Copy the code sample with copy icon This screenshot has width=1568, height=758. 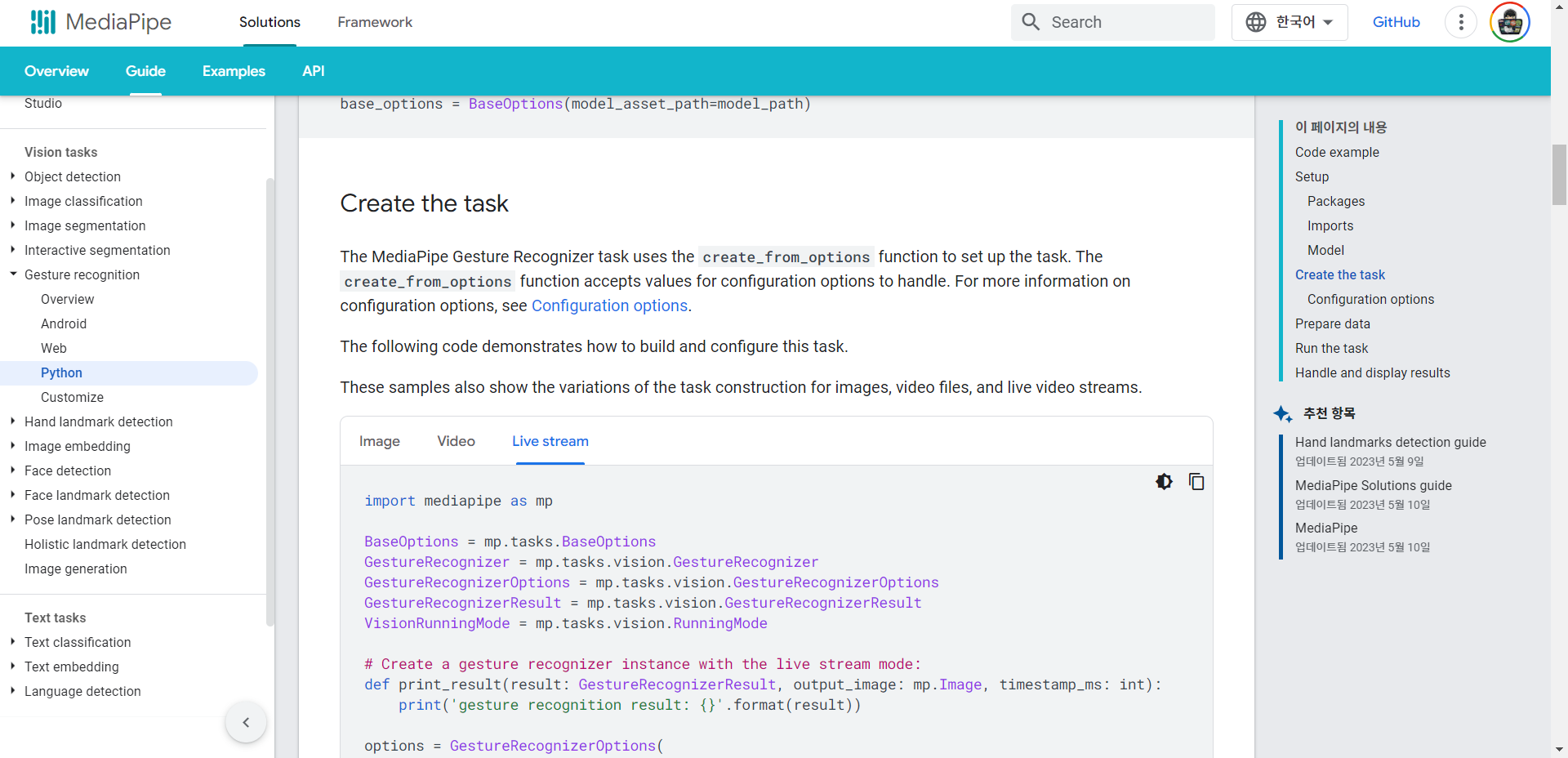(x=1196, y=482)
